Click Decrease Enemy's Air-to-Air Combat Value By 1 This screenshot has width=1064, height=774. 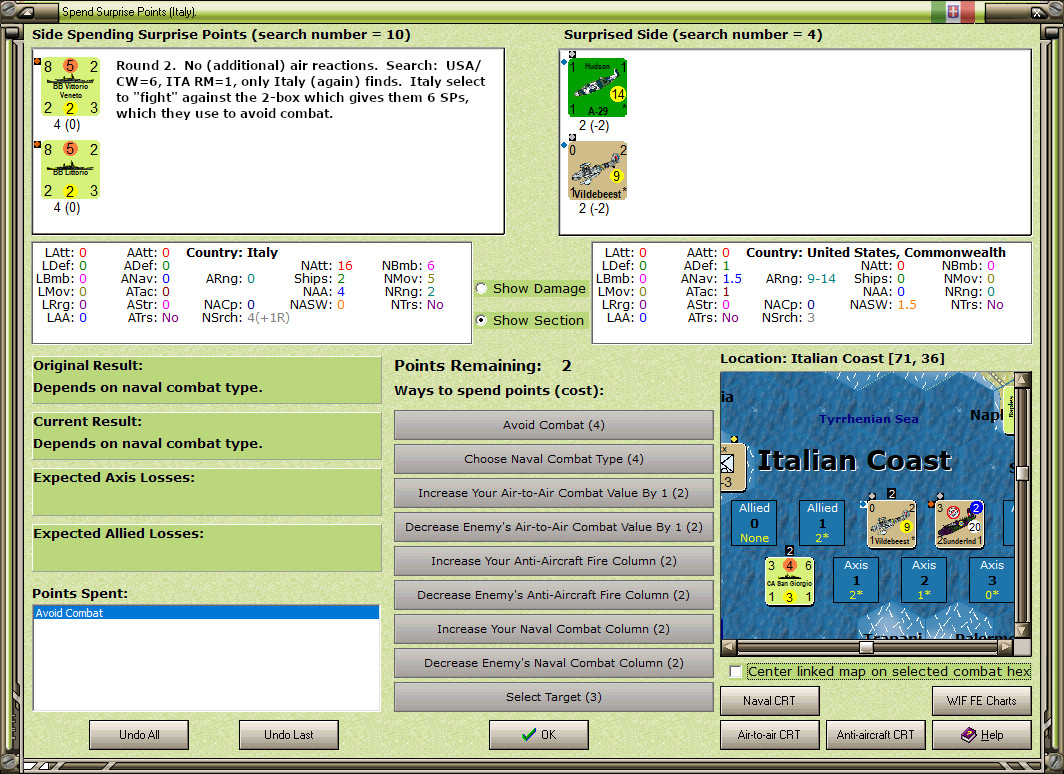click(x=554, y=527)
